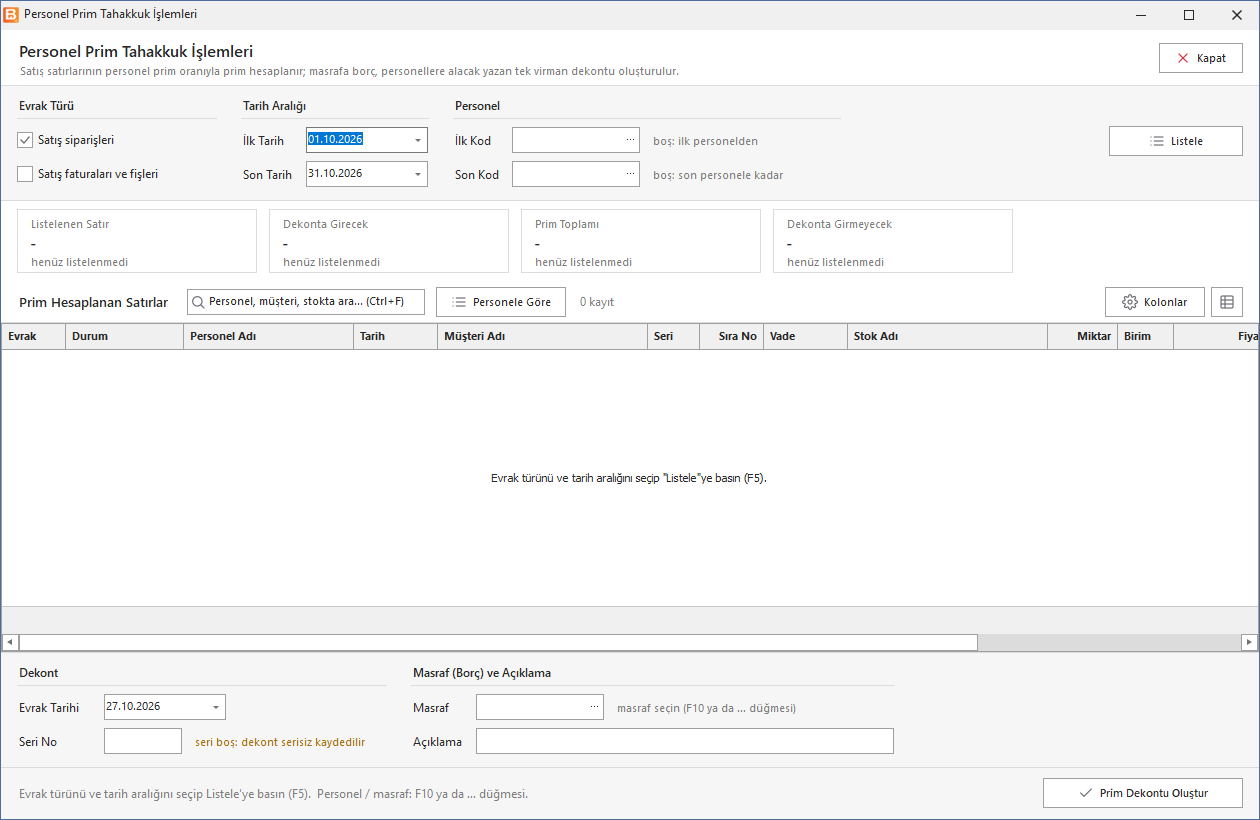1260x820 pixels.
Task: Sort by the Stok Adı column header
Action: (x=948, y=336)
